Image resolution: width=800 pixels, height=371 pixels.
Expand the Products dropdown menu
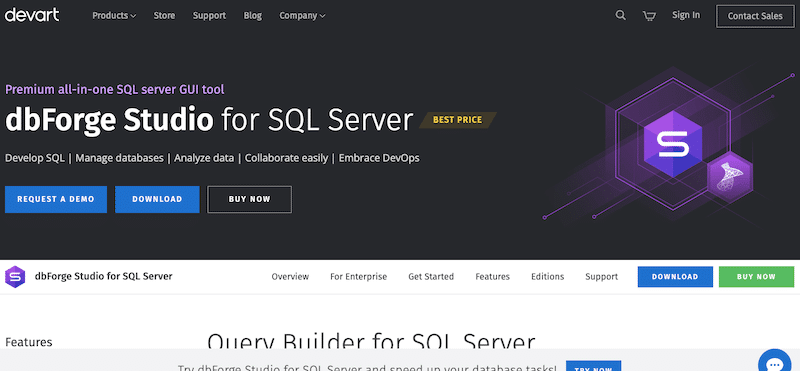click(x=114, y=15)
